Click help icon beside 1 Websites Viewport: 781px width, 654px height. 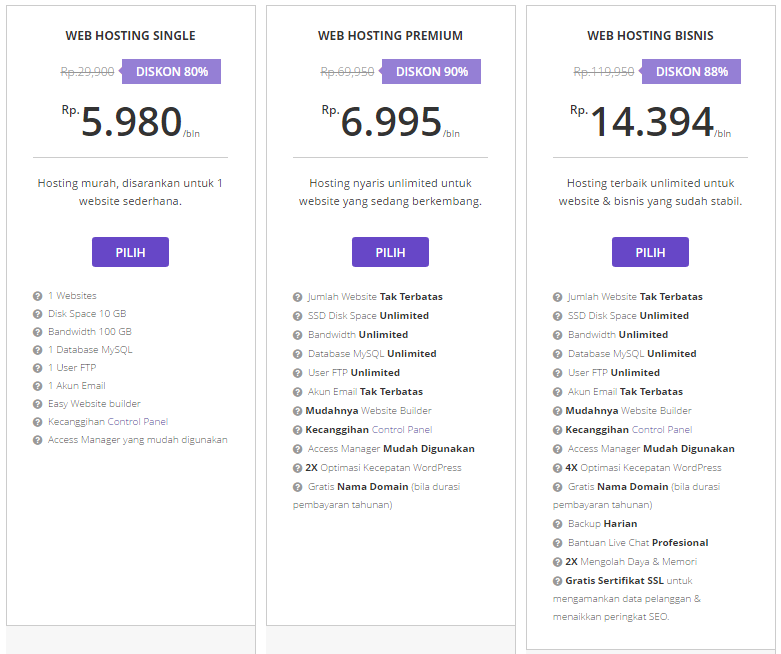coord(37,296)
